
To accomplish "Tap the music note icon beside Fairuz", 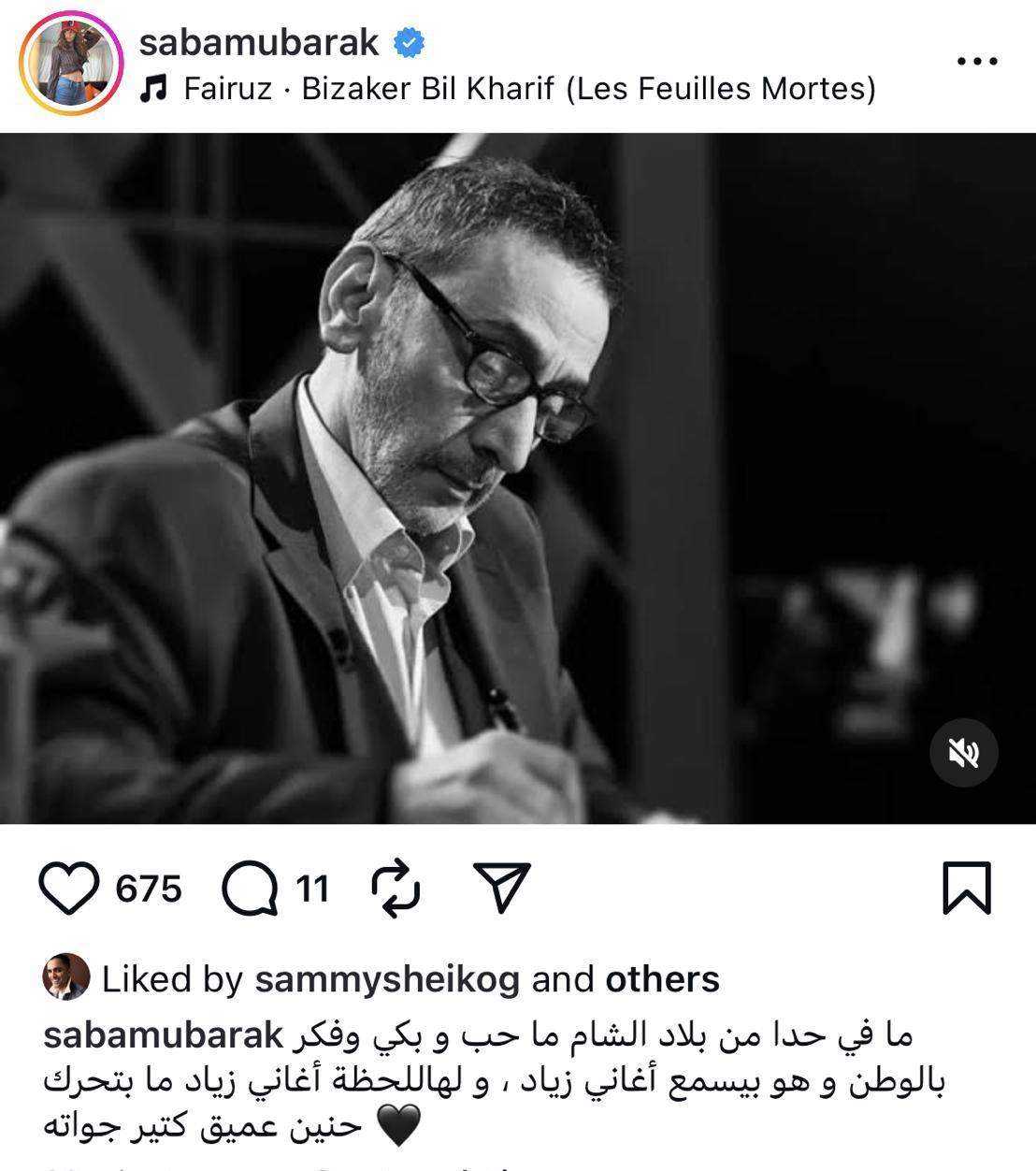I will click(153, 89).
